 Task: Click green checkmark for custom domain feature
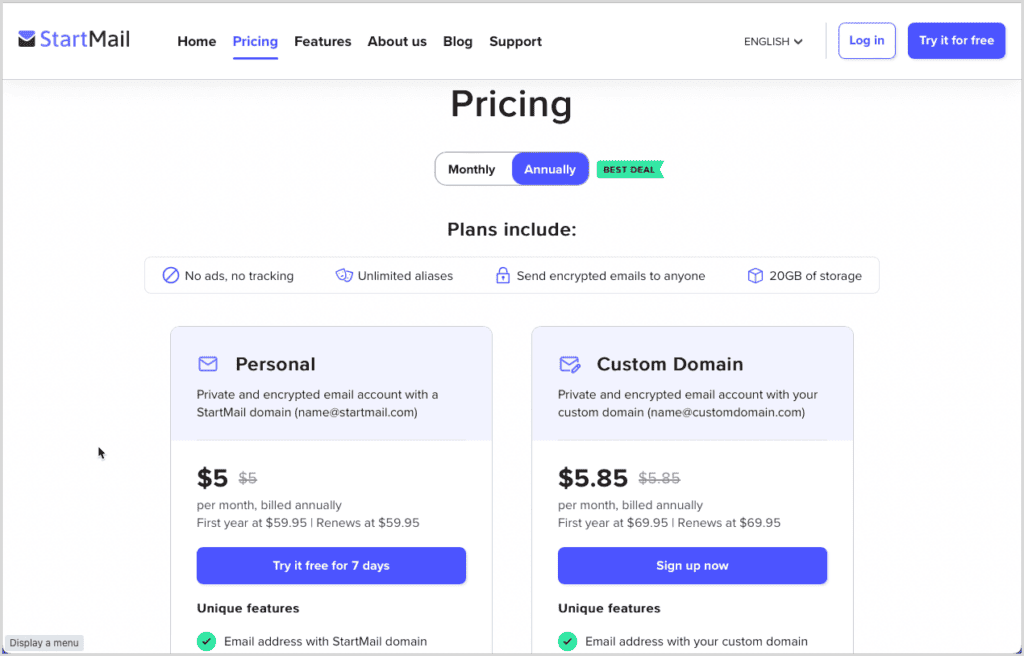[x=567, y=641]
